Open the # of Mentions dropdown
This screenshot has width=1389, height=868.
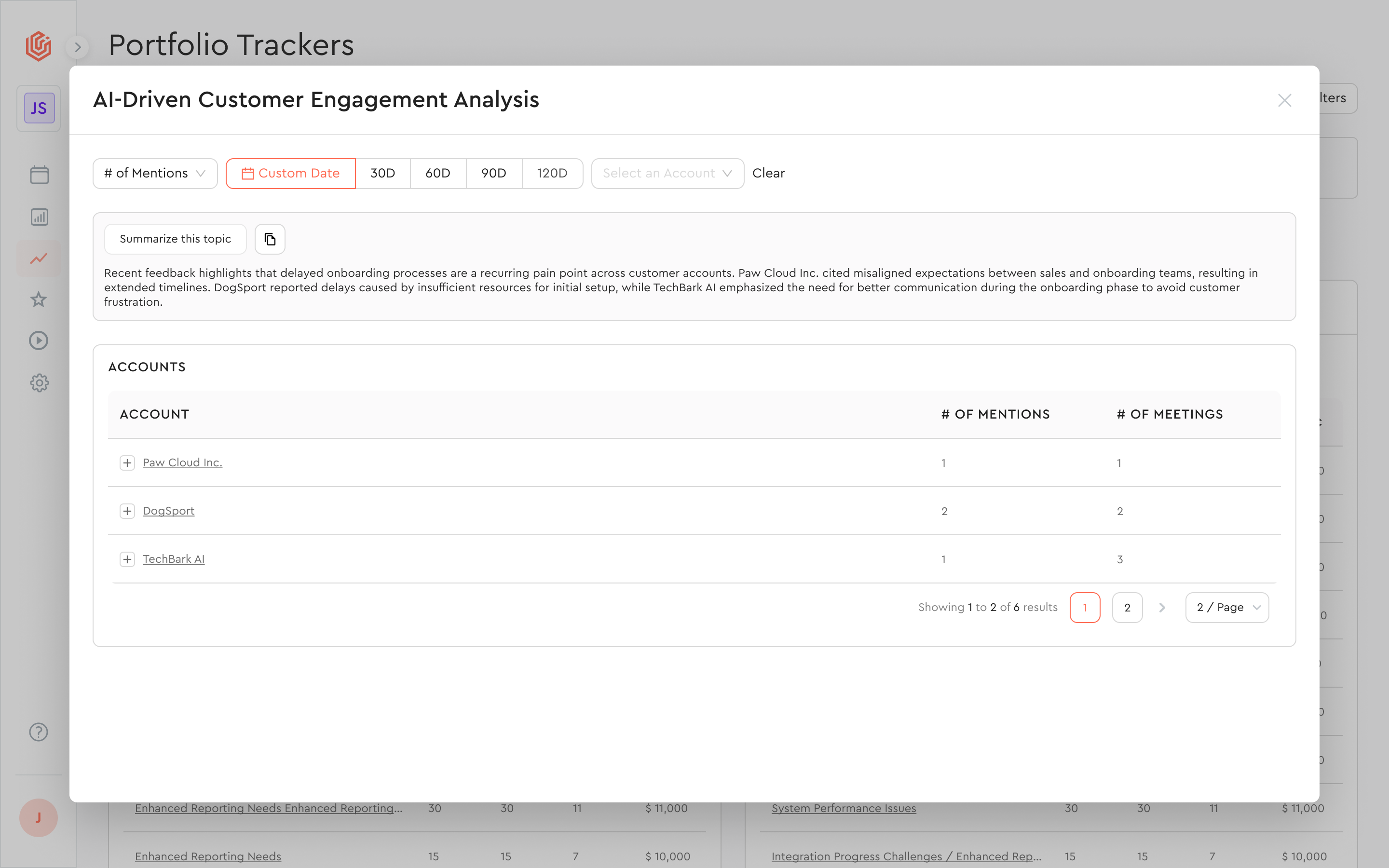(155, 174)
